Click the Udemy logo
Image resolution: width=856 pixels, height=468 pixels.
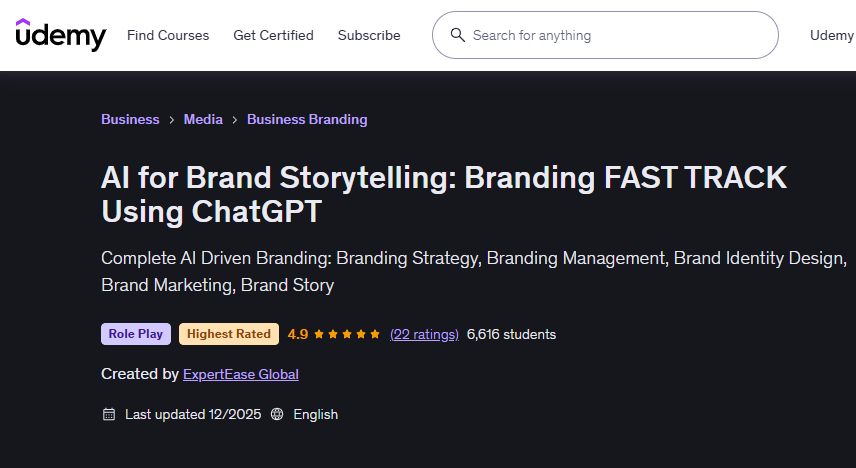(60, 35)
